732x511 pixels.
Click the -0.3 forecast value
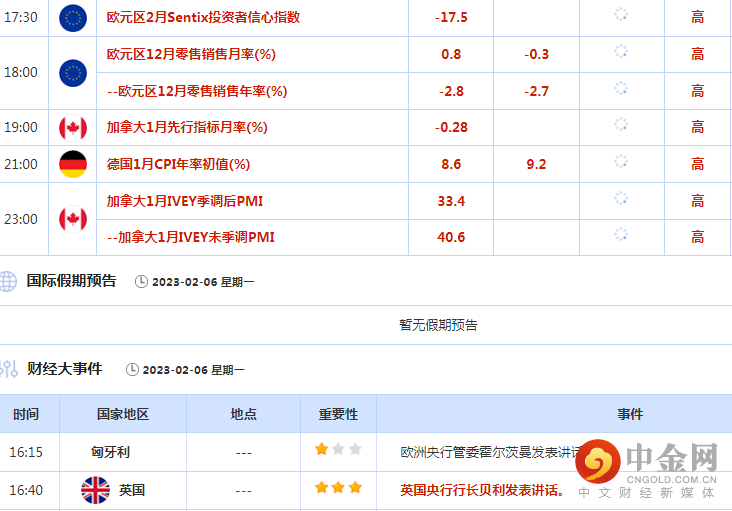536,54
